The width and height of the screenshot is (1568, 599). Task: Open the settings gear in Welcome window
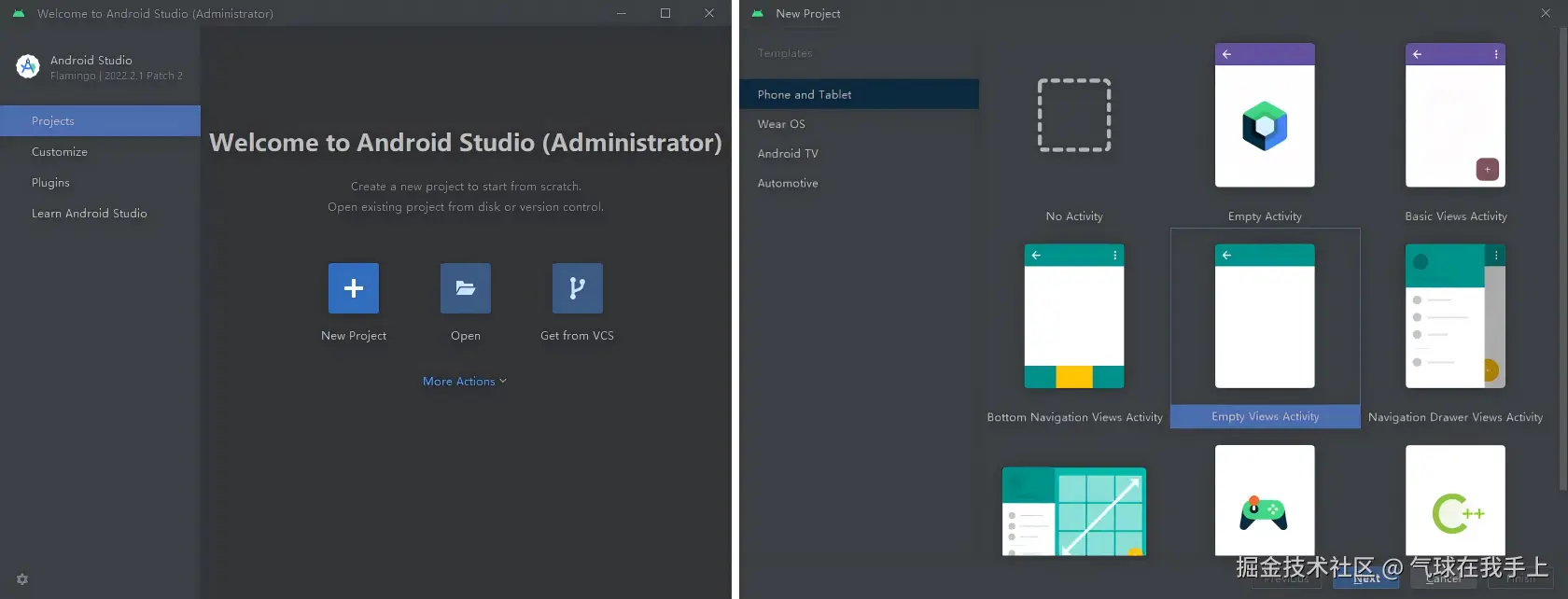(22, 579)
